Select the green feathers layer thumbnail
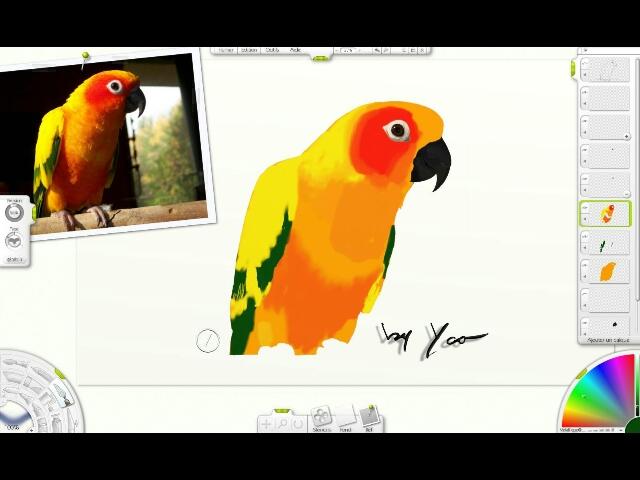The image size is (640, 480). click(610, 243)
